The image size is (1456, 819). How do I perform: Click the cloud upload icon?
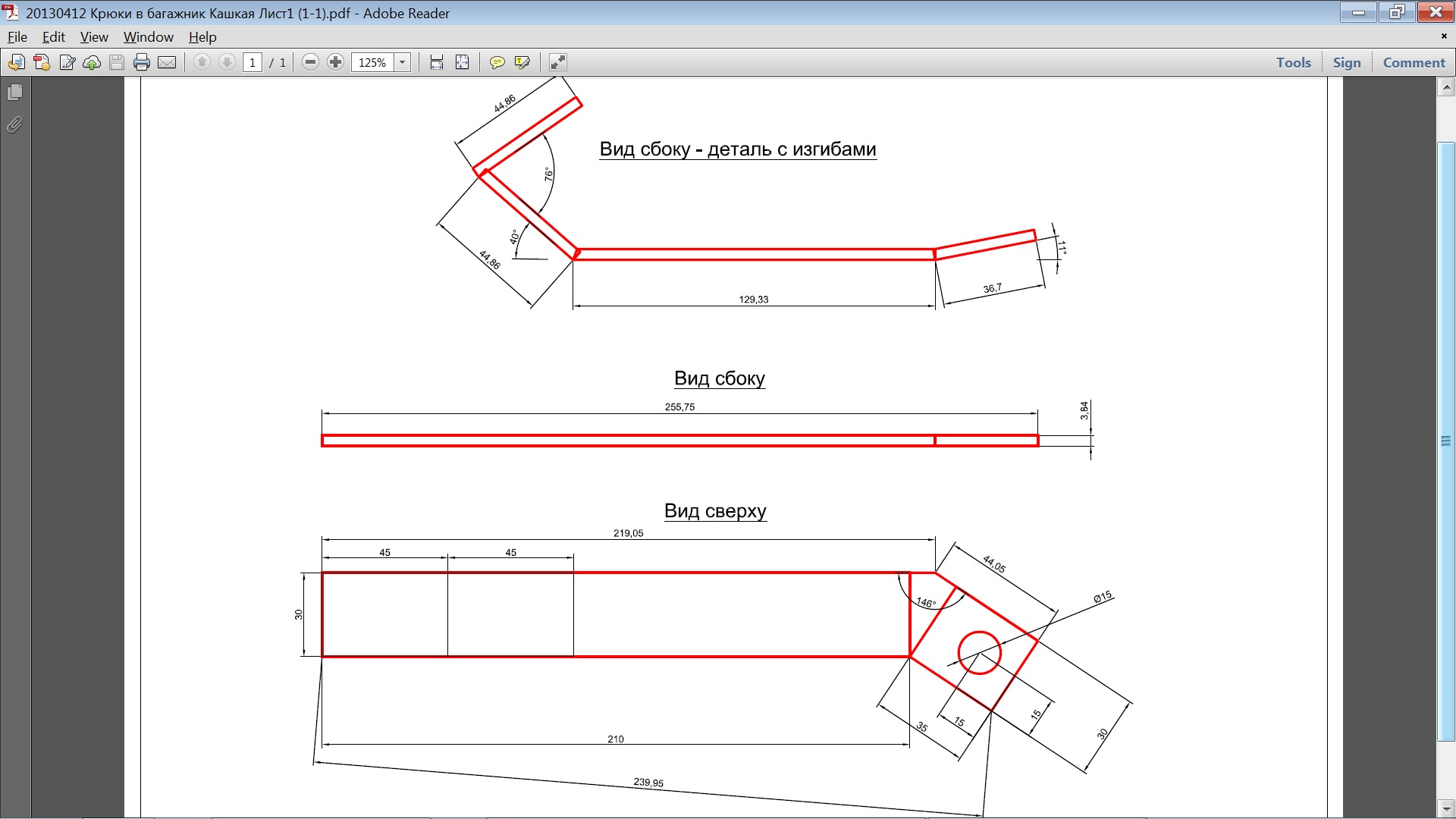[92, 63]
